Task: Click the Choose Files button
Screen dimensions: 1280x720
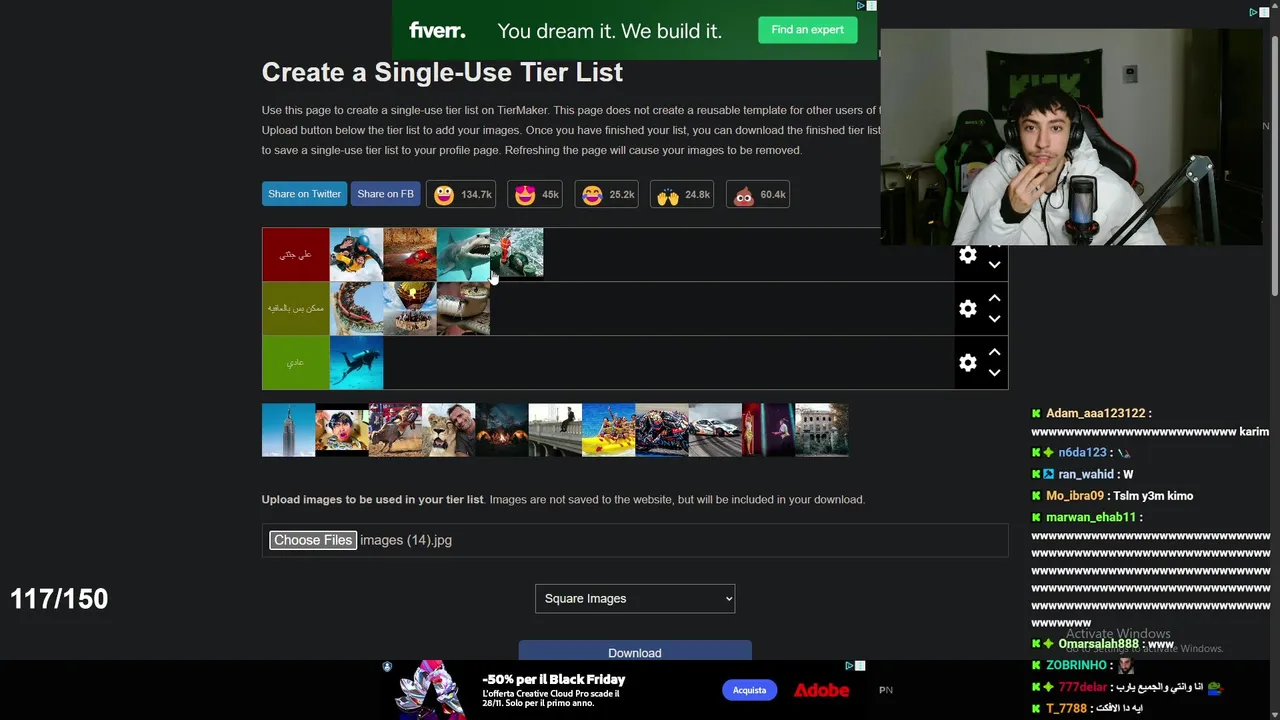Action: click(313, 540)
